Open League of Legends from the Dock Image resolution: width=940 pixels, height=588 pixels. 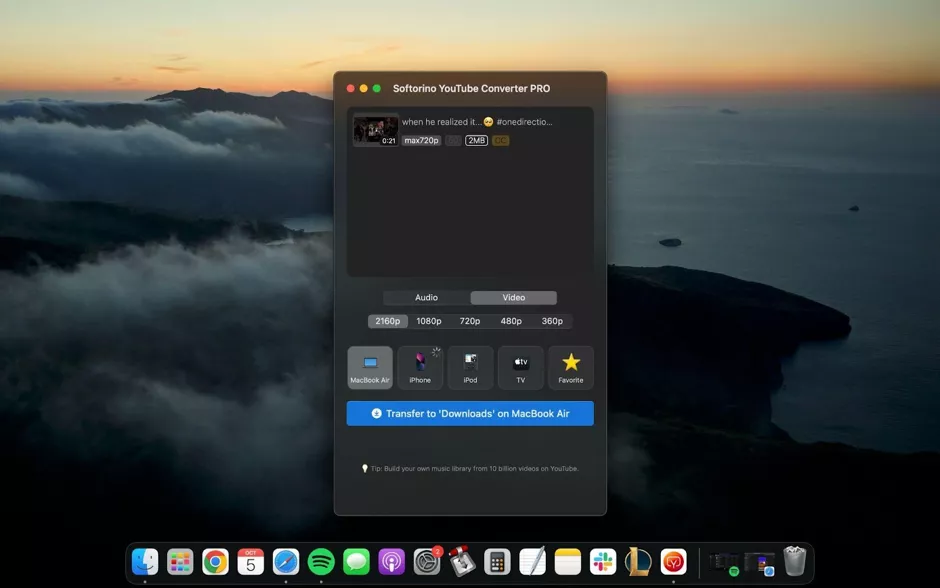coord(636,562)
